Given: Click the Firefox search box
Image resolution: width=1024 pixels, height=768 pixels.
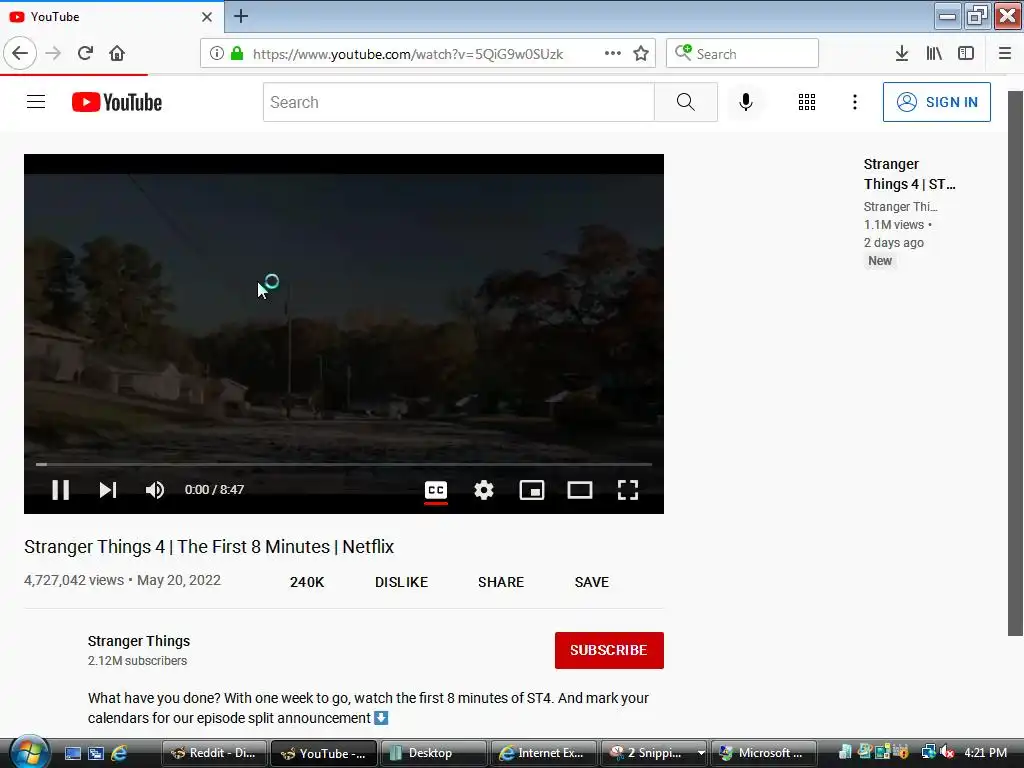Looking at the screenshot, I should [743, 54].
